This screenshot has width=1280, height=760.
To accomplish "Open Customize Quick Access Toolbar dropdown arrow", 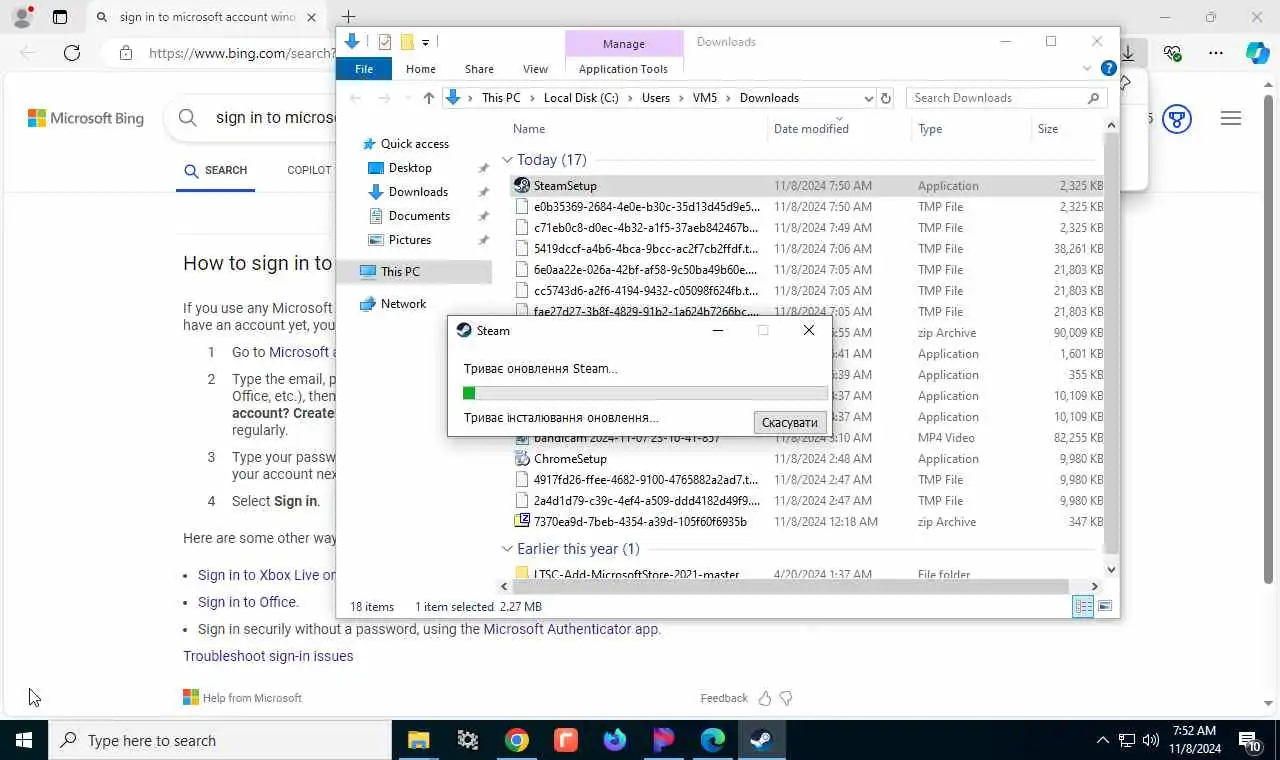I will click(425, 42).
